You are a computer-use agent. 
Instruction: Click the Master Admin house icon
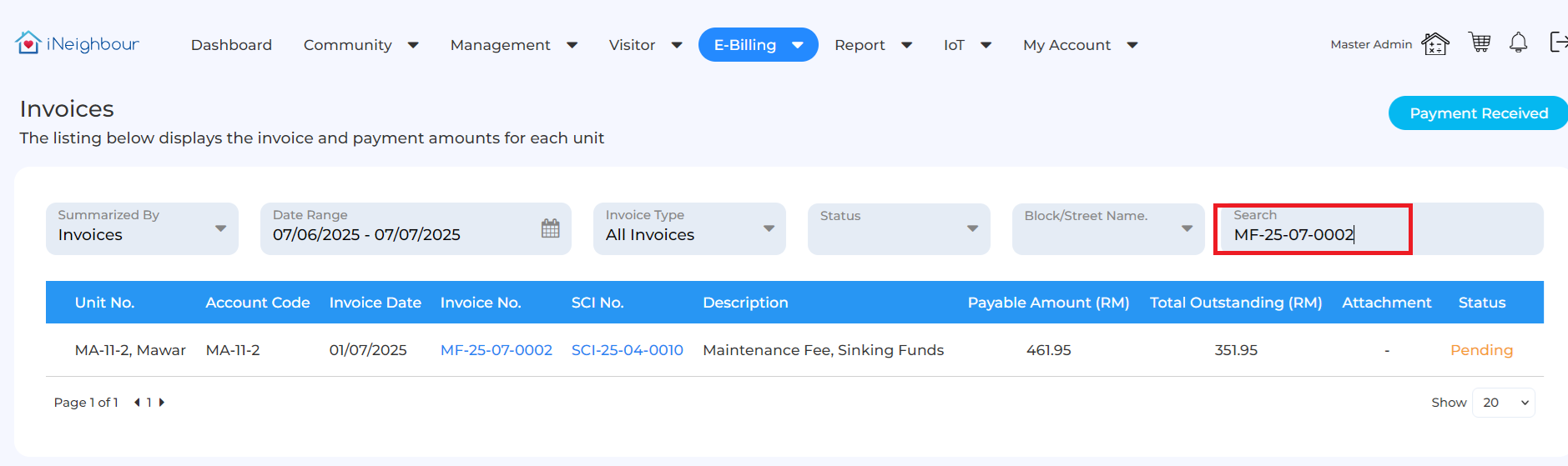1435,43
